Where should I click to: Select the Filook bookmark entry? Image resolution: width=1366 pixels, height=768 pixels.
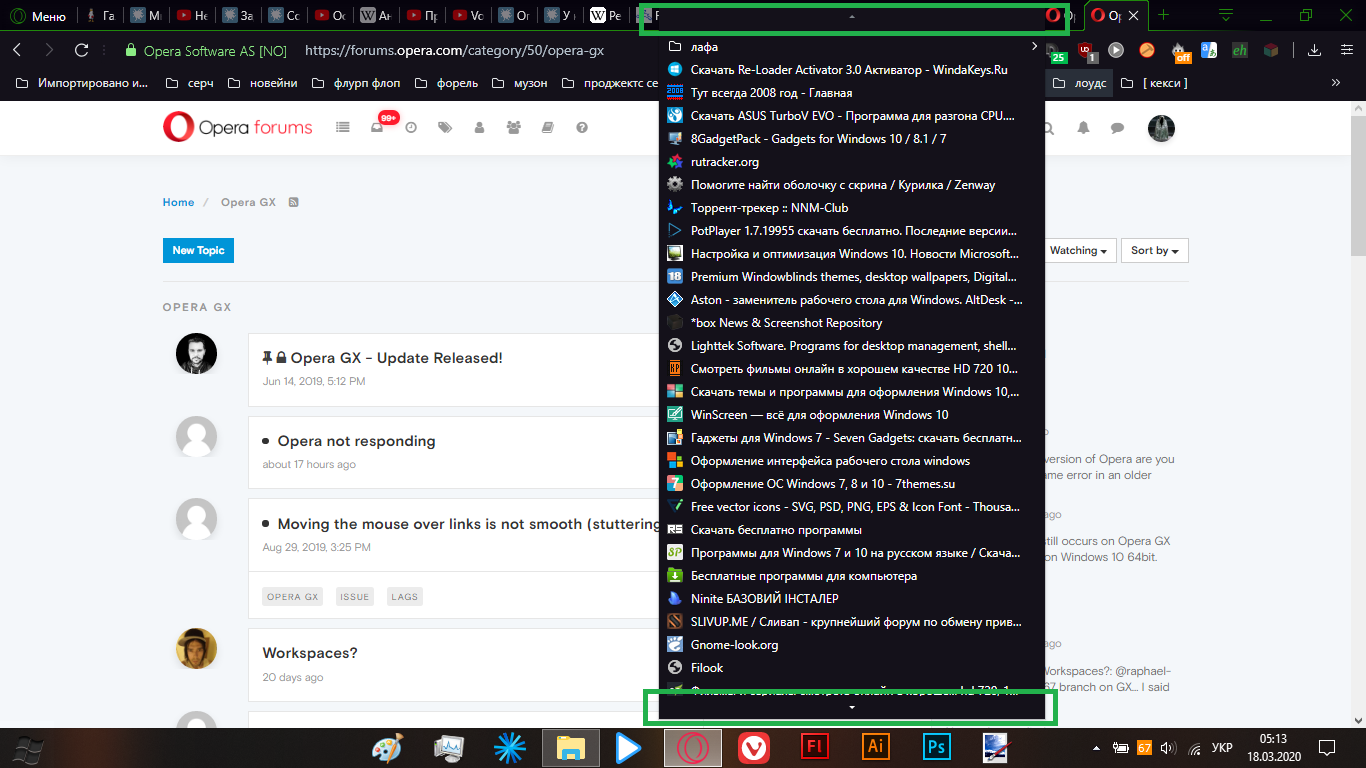click(852, 668)
